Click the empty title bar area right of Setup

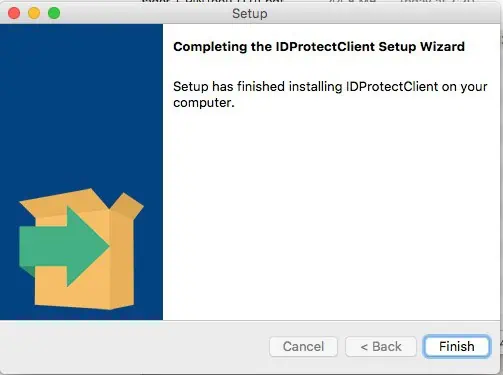pyautogui.click(x=383, y=14)
